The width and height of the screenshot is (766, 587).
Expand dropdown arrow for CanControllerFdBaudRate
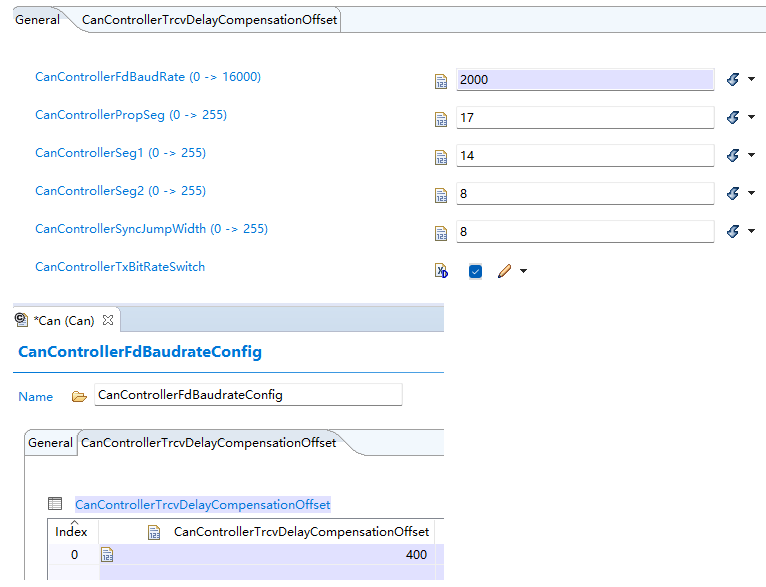[x=751, y=79]
